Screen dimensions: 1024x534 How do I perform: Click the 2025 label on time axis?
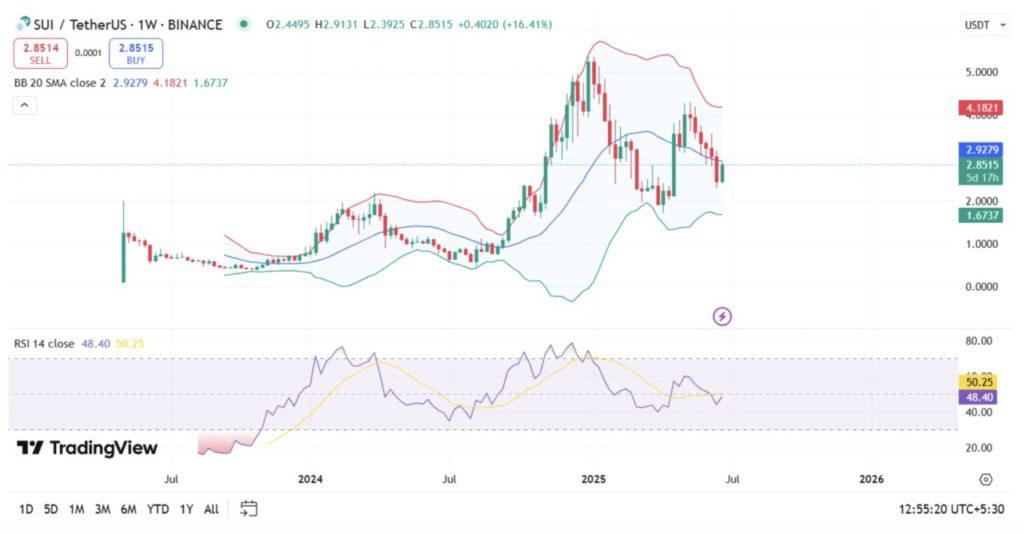(x=594, y=479)
